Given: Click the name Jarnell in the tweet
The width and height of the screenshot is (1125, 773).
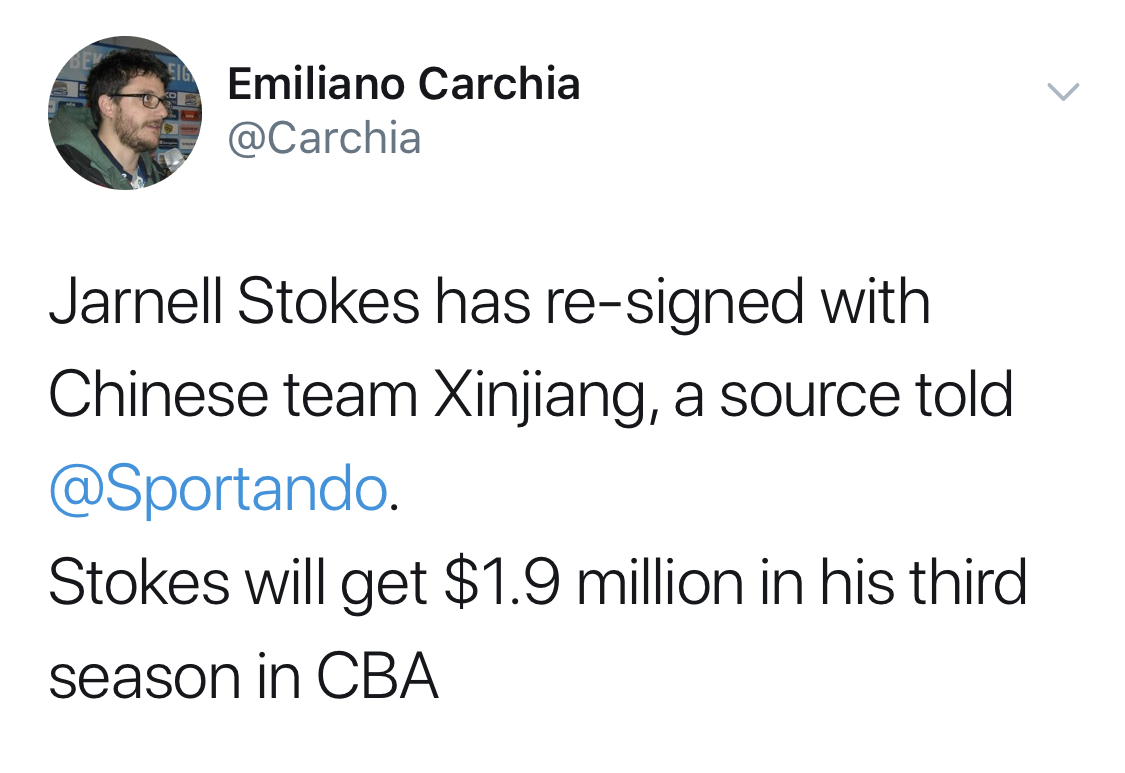Looking at the screenshot, I should tap(135, 301).
